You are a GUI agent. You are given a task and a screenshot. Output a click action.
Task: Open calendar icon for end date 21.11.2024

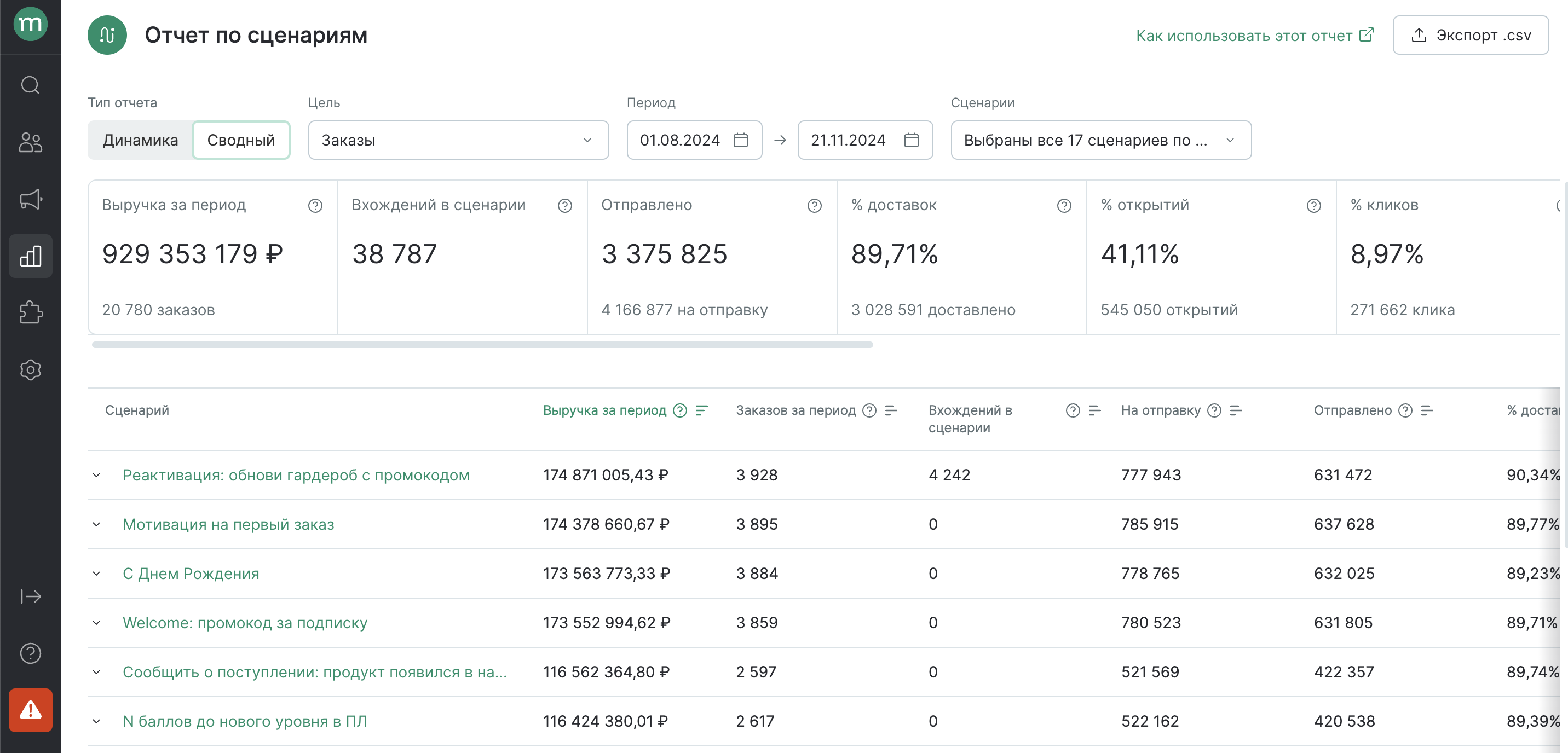pos(911,140)
